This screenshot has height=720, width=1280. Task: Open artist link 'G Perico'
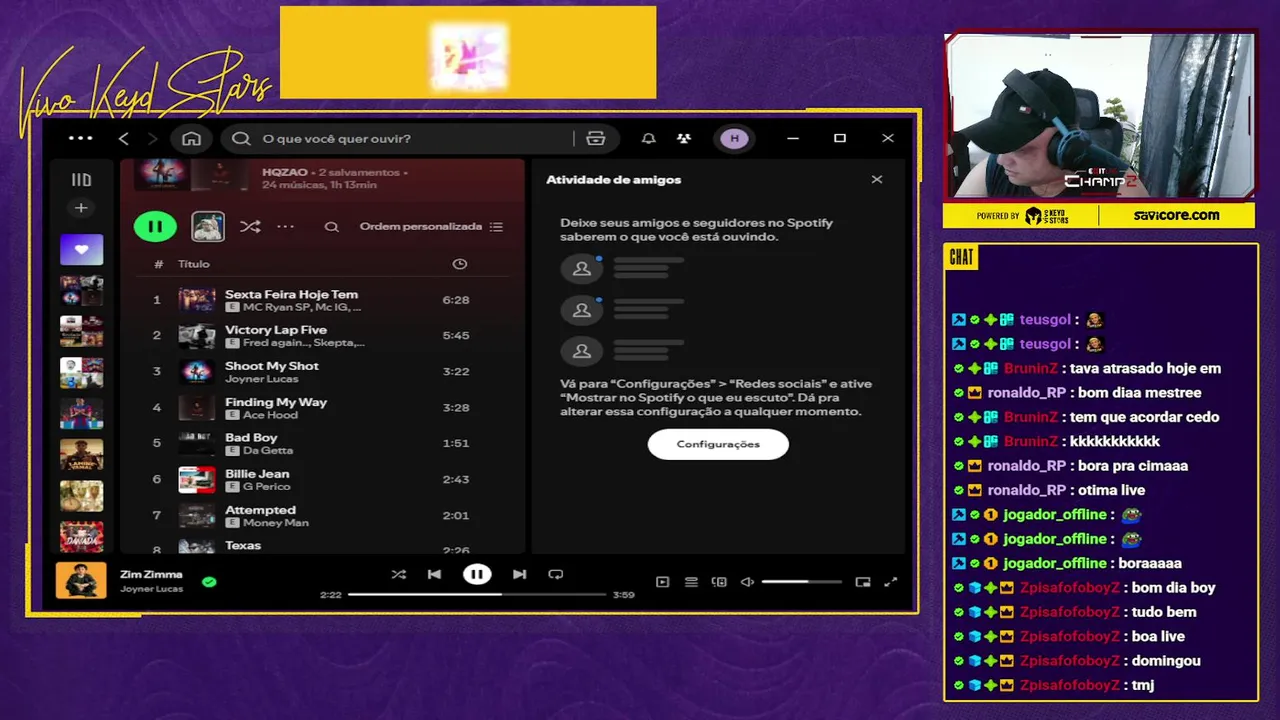[266, 487]
